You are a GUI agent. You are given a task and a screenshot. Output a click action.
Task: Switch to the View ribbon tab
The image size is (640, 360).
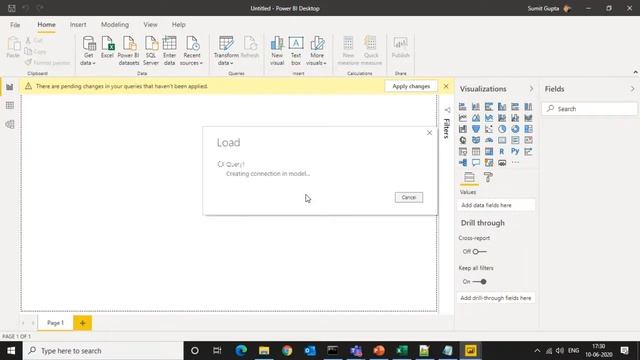coord(150,24)
